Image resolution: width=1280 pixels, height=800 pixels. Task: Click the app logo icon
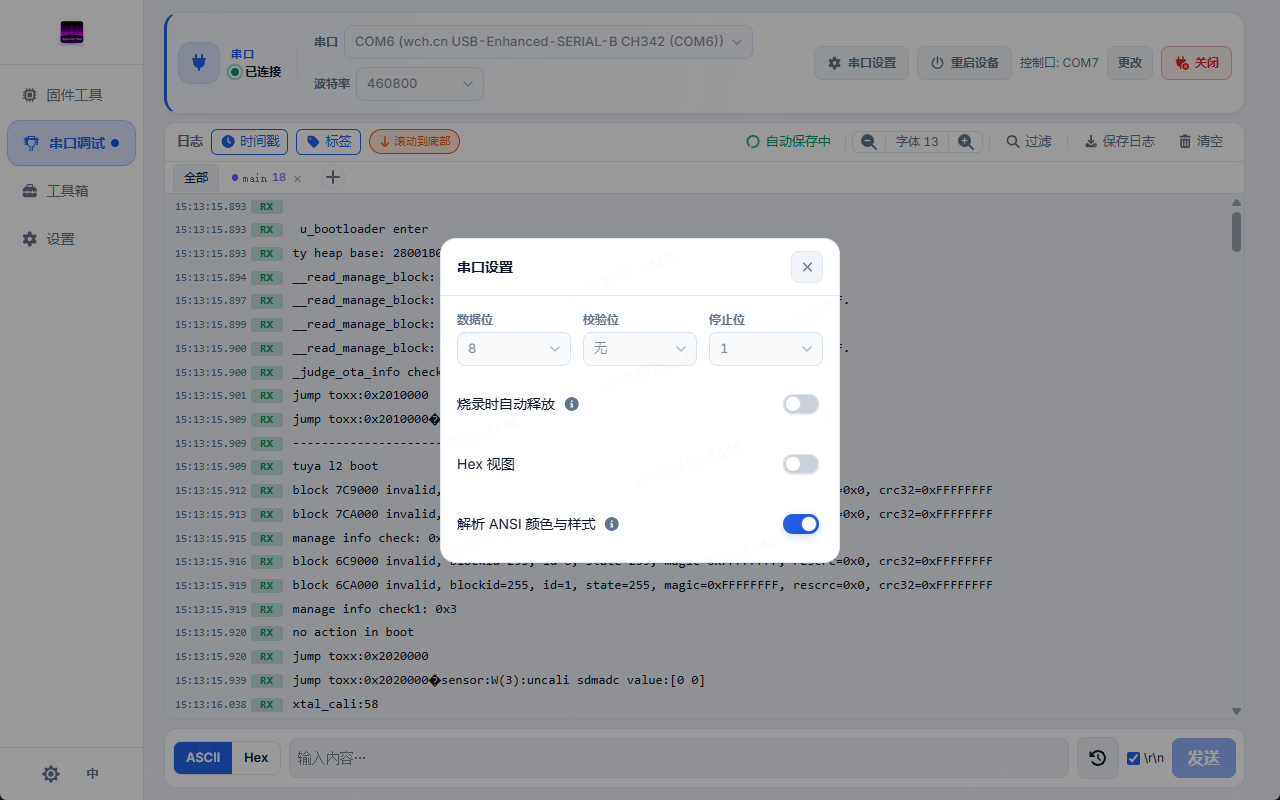[72, 33]
